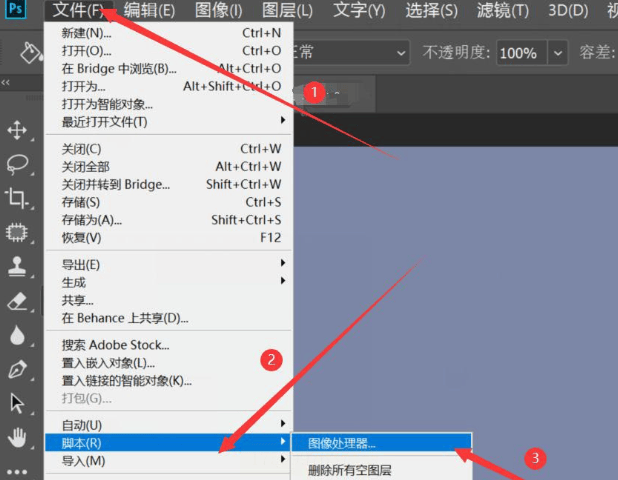618x480 pixels.
Task: Select the Crop tool
Action: (16, 198)
